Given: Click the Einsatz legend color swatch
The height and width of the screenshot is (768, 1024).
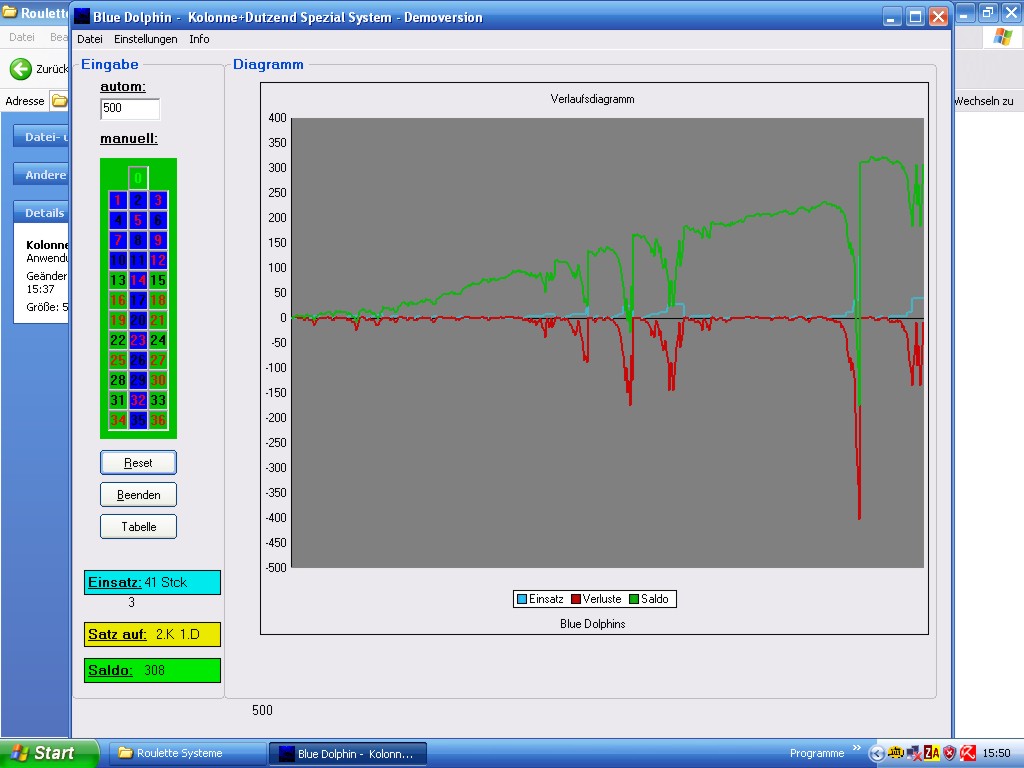Looking at the screenshot, I should (522, 600).
